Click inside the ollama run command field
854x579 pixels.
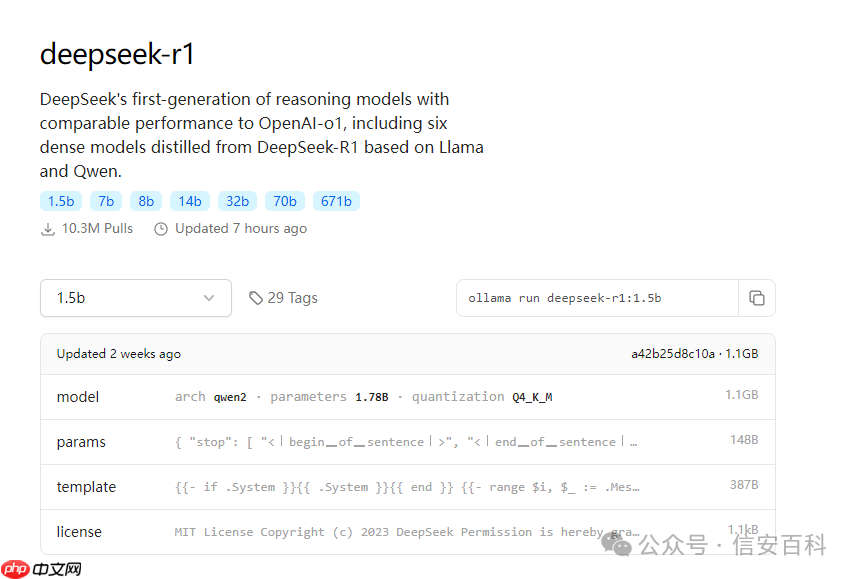580,298
